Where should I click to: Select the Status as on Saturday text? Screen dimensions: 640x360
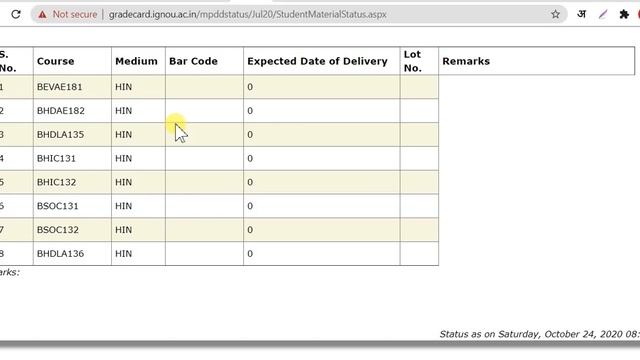coord(539,334)
